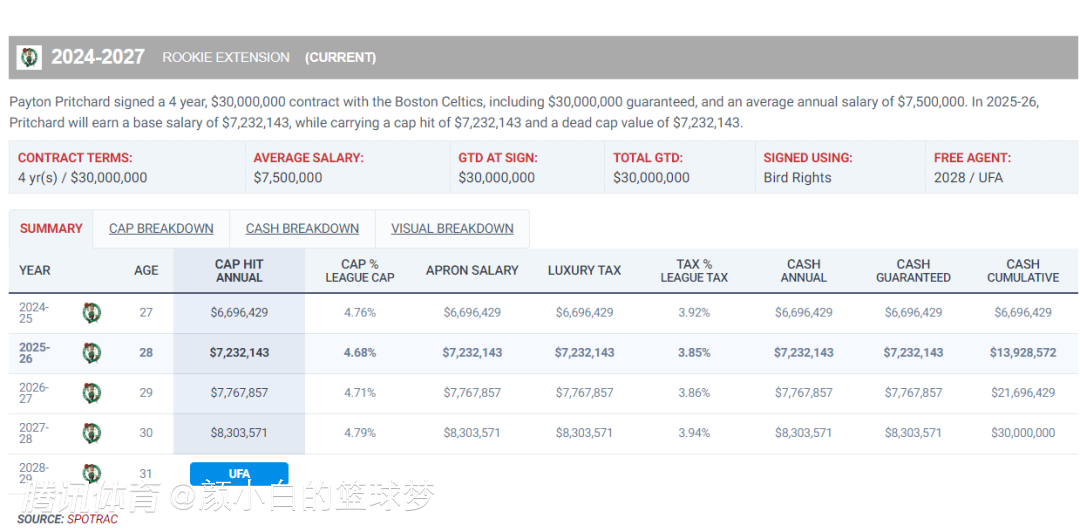
Task: Click the Celtics logo in the 2027-28 row
Action: point(92,433)
